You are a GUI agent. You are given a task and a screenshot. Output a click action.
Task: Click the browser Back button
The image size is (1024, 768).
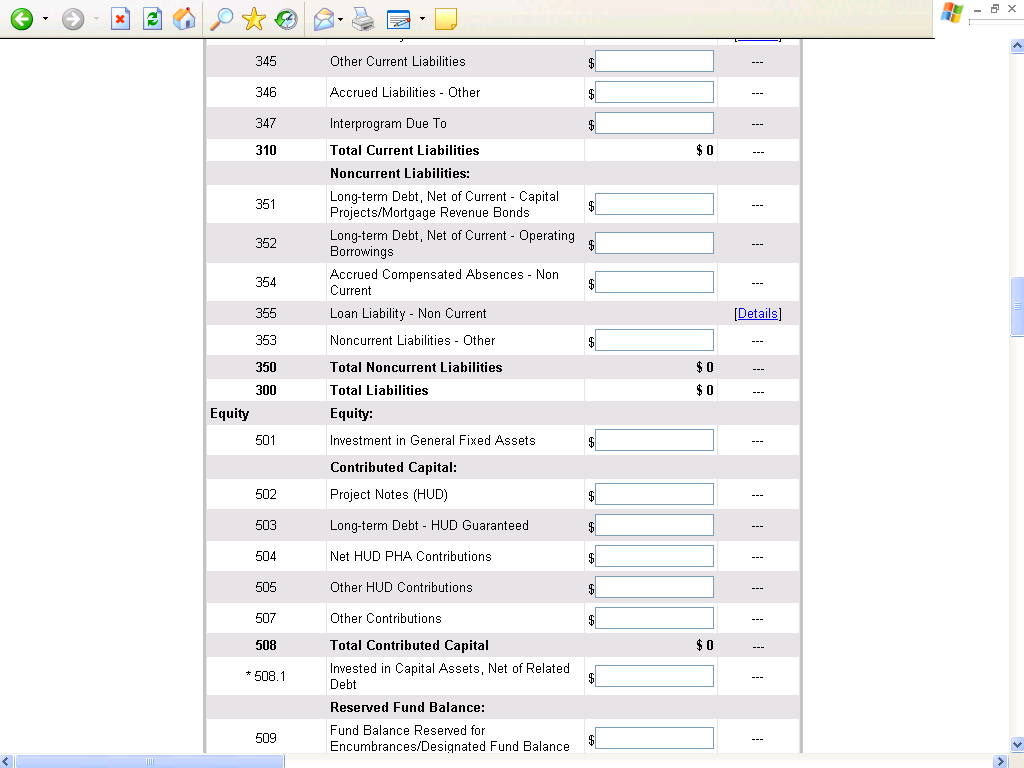[21, 19]
